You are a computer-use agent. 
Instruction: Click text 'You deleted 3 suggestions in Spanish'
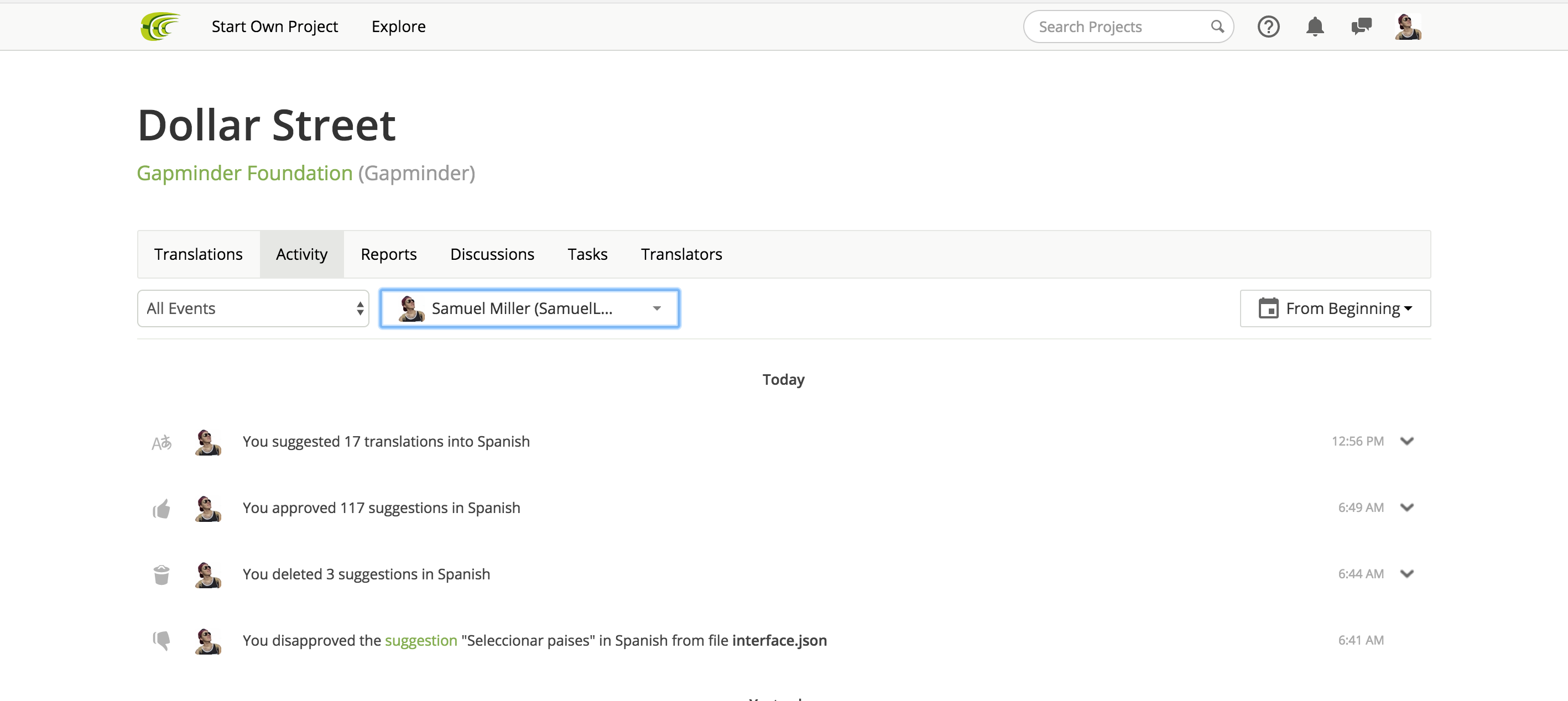point(366,574)
